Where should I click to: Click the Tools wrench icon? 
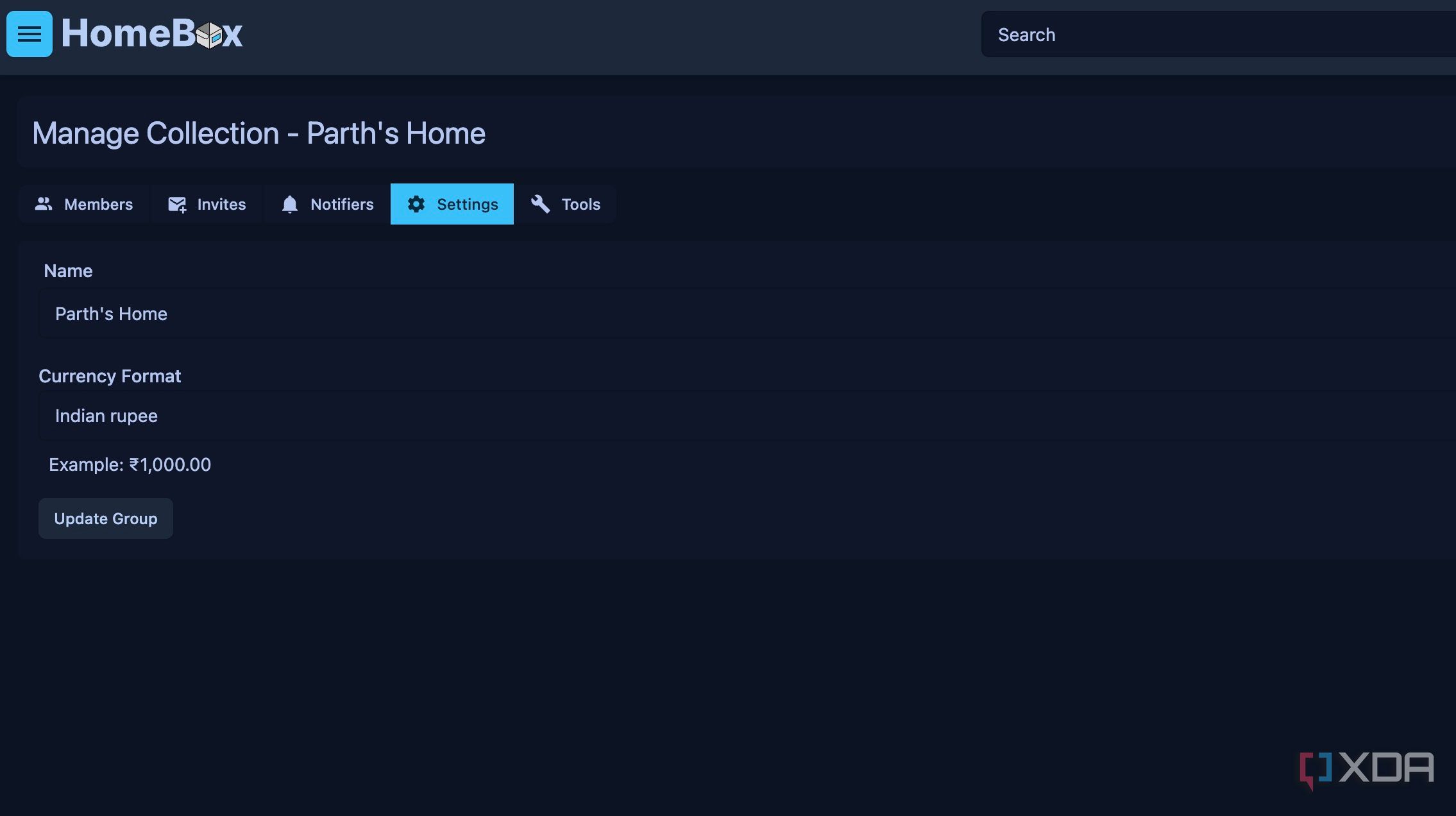pos(540,204)
